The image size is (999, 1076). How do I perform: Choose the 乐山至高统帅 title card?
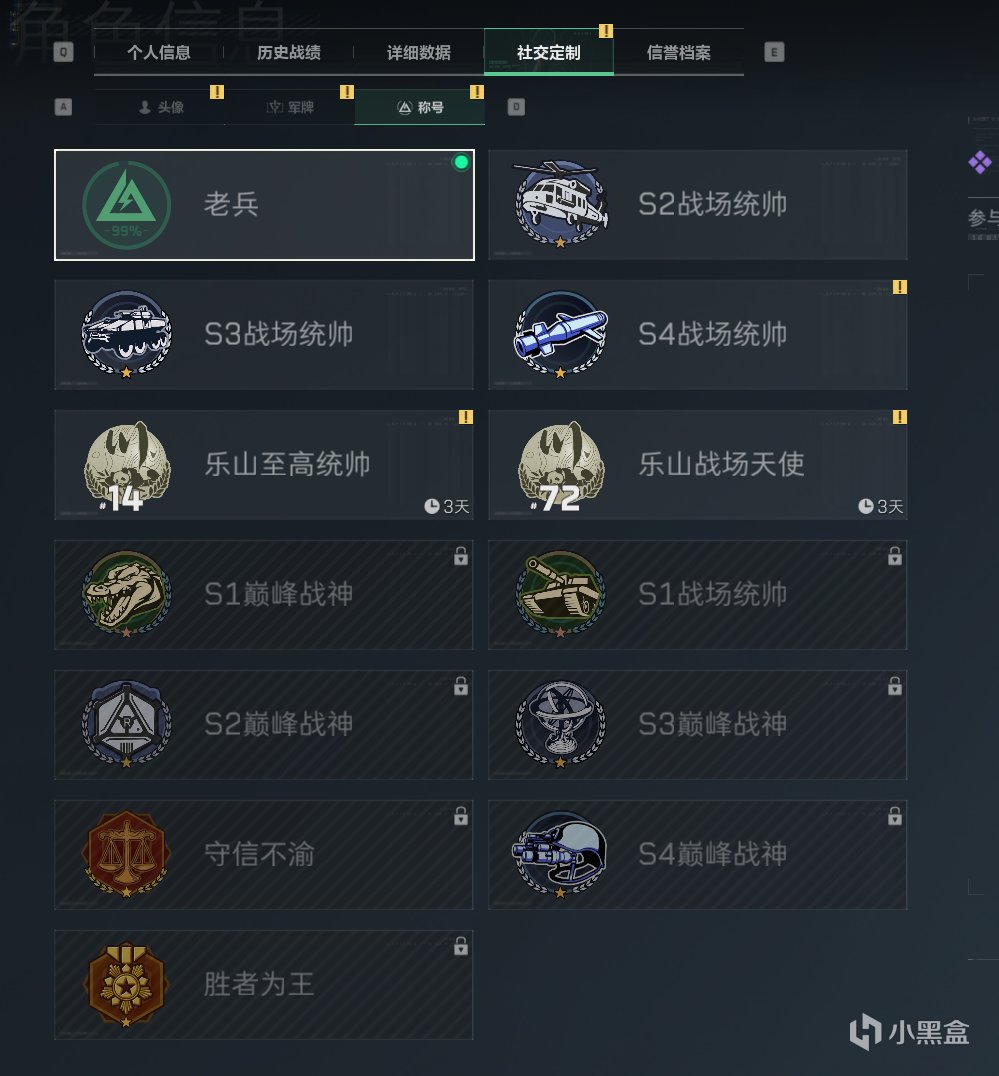(x=264, y=465)
